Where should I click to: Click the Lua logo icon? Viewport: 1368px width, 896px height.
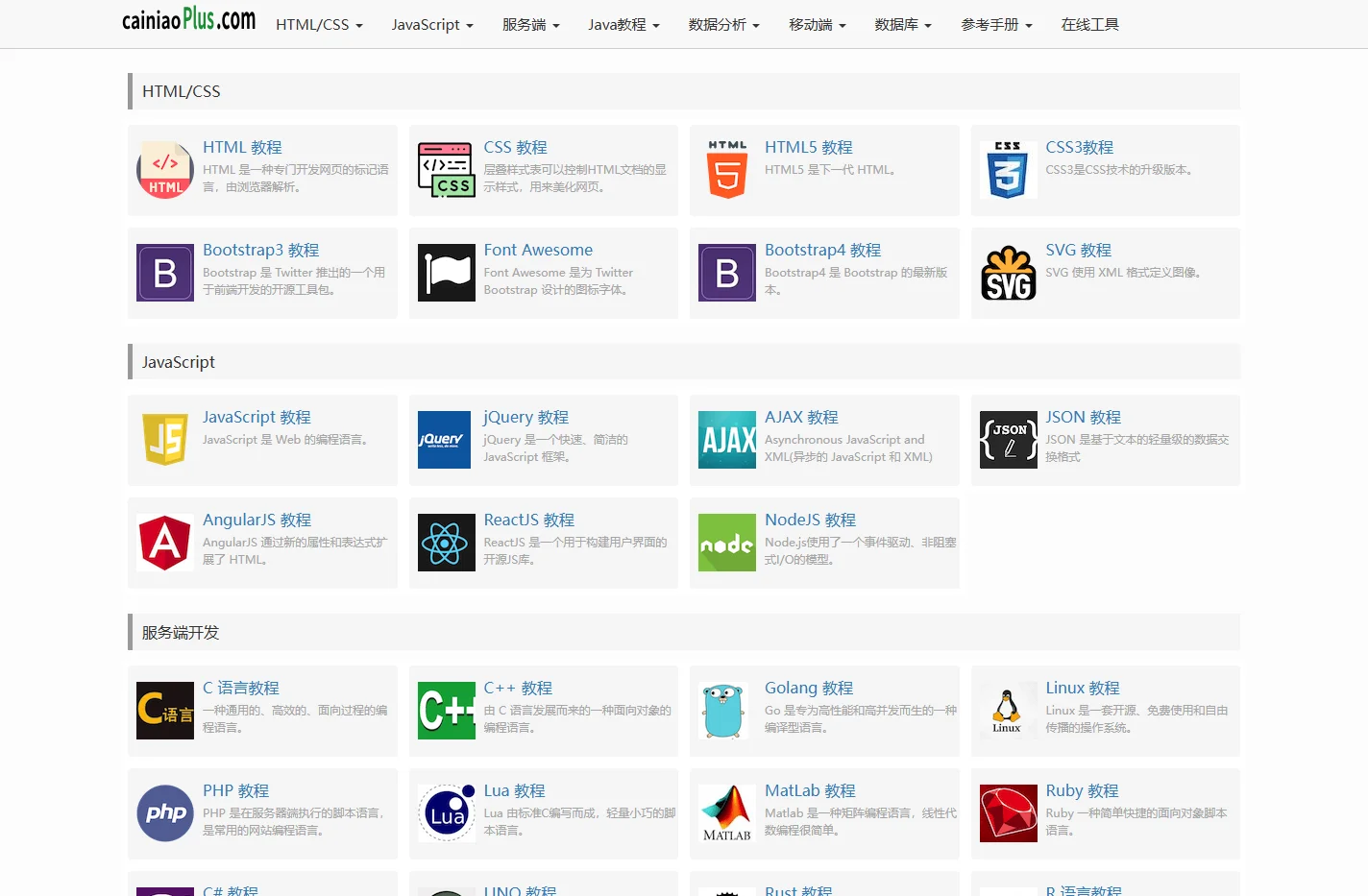tap(447, 813)
